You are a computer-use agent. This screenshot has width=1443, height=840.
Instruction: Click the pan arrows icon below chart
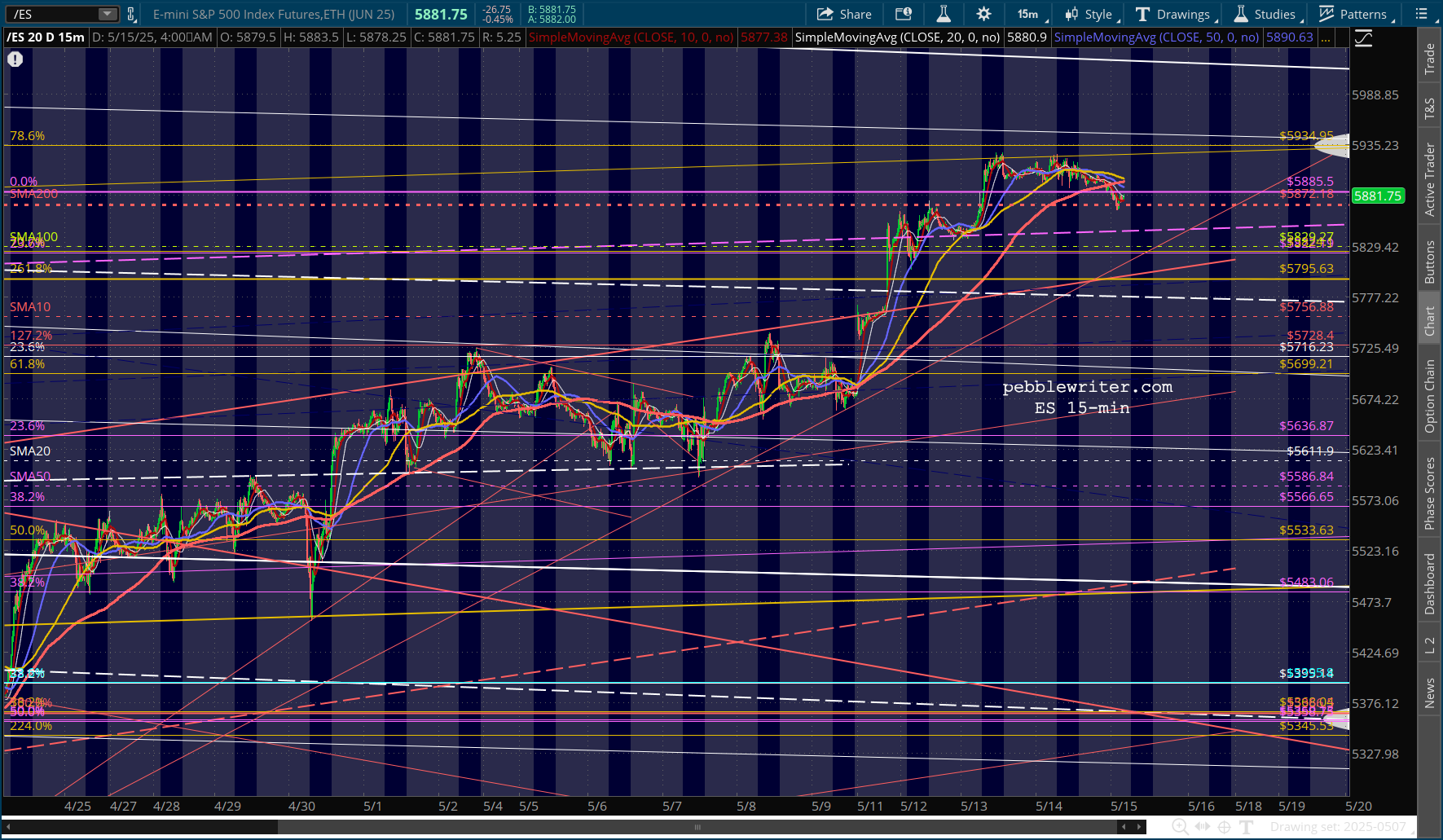1203,827
